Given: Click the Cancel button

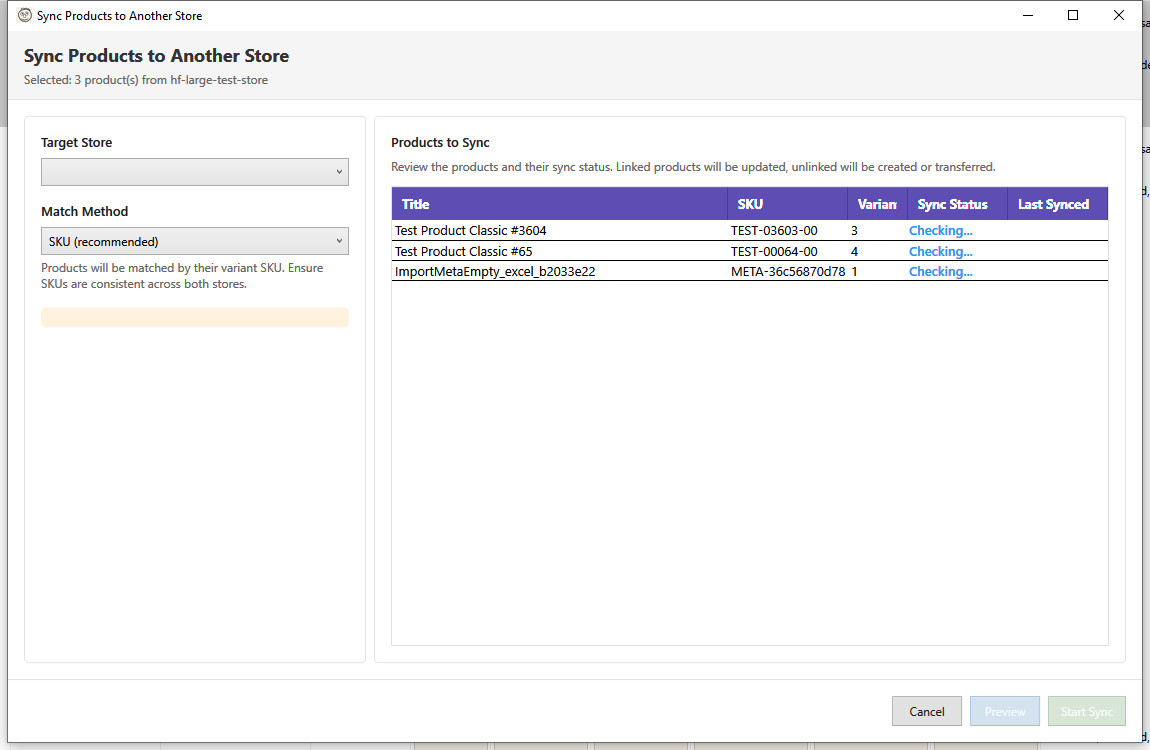Looking at the screenshot, I should [x=926, y=711].
